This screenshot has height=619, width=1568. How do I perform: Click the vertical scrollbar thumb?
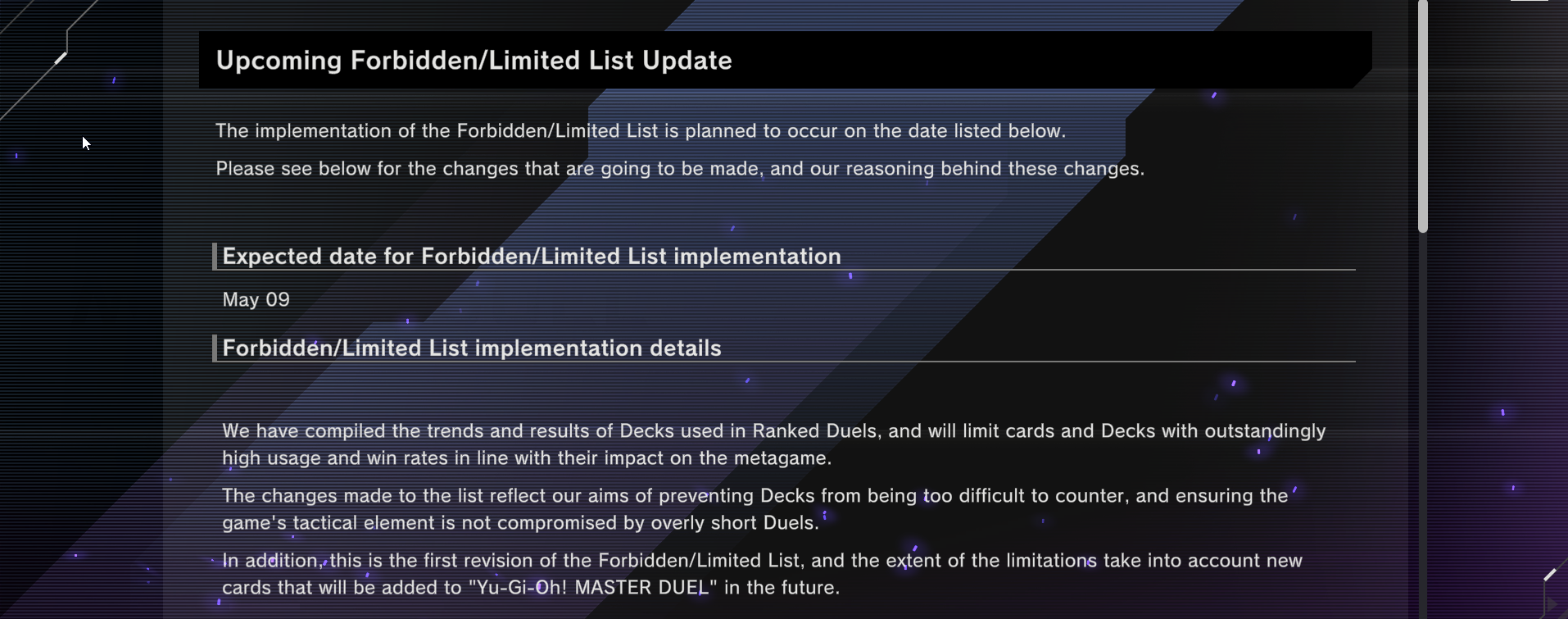[x=1423, y=116]
